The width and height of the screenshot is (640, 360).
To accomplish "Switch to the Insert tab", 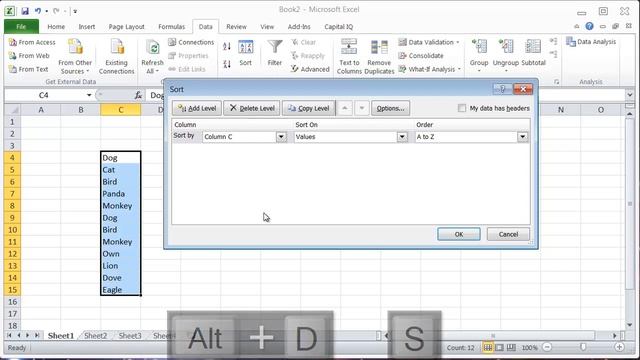I will coord(87,27).
